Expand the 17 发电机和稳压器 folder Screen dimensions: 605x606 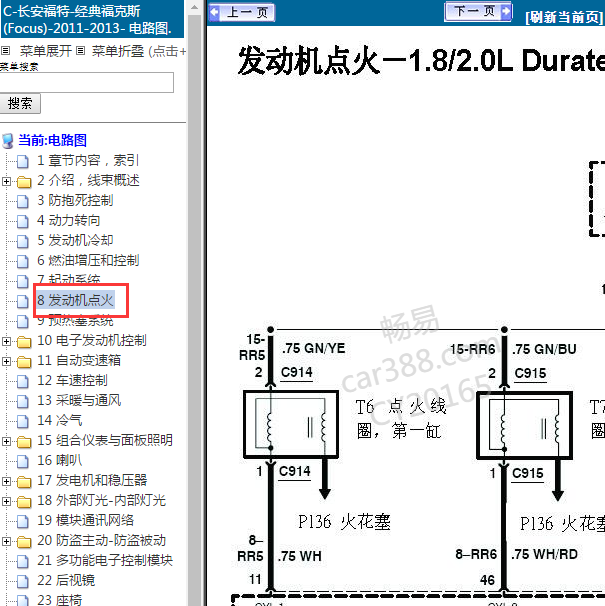[6, 481]
